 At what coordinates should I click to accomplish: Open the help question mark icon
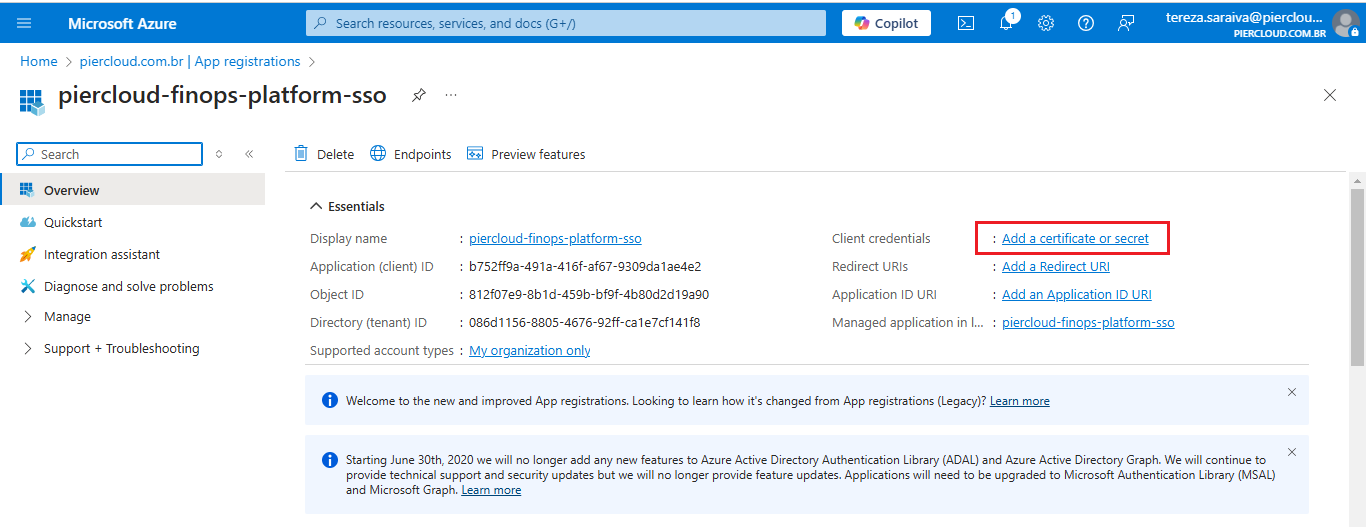coord(1086,23)
